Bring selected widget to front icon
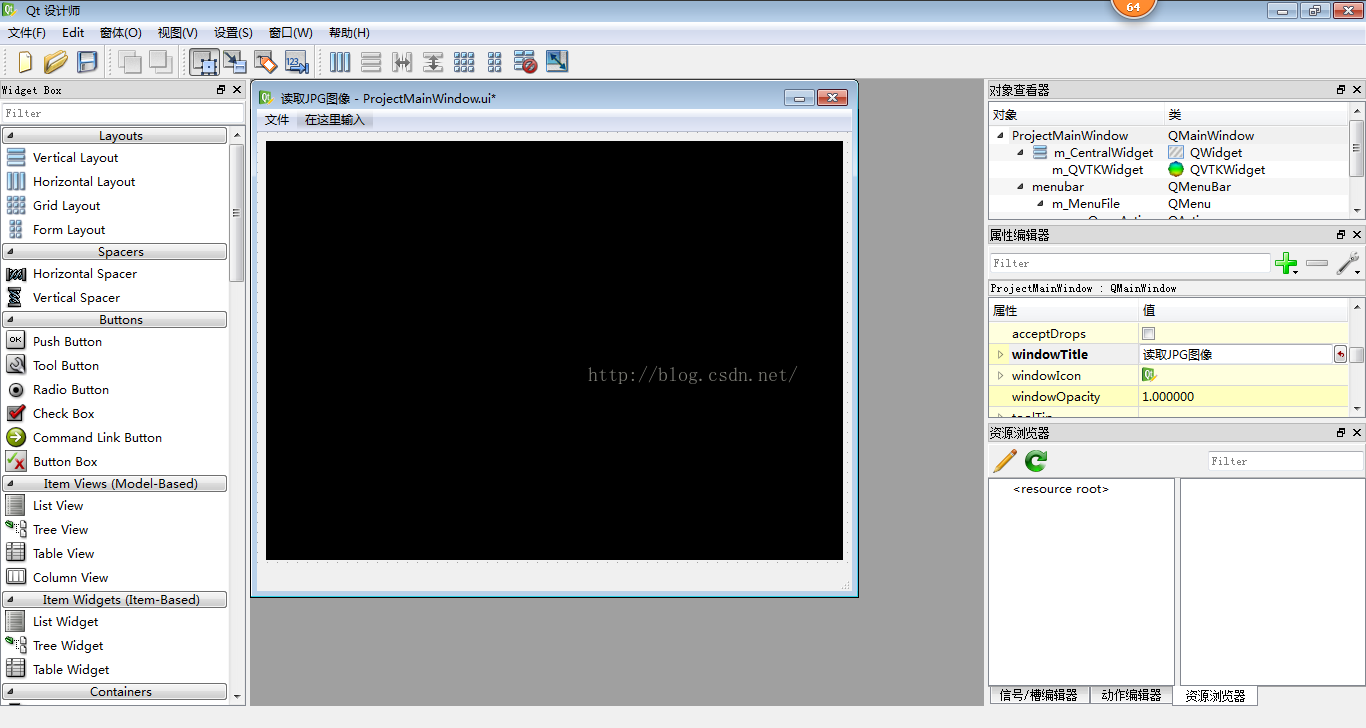 pos(160,62)
